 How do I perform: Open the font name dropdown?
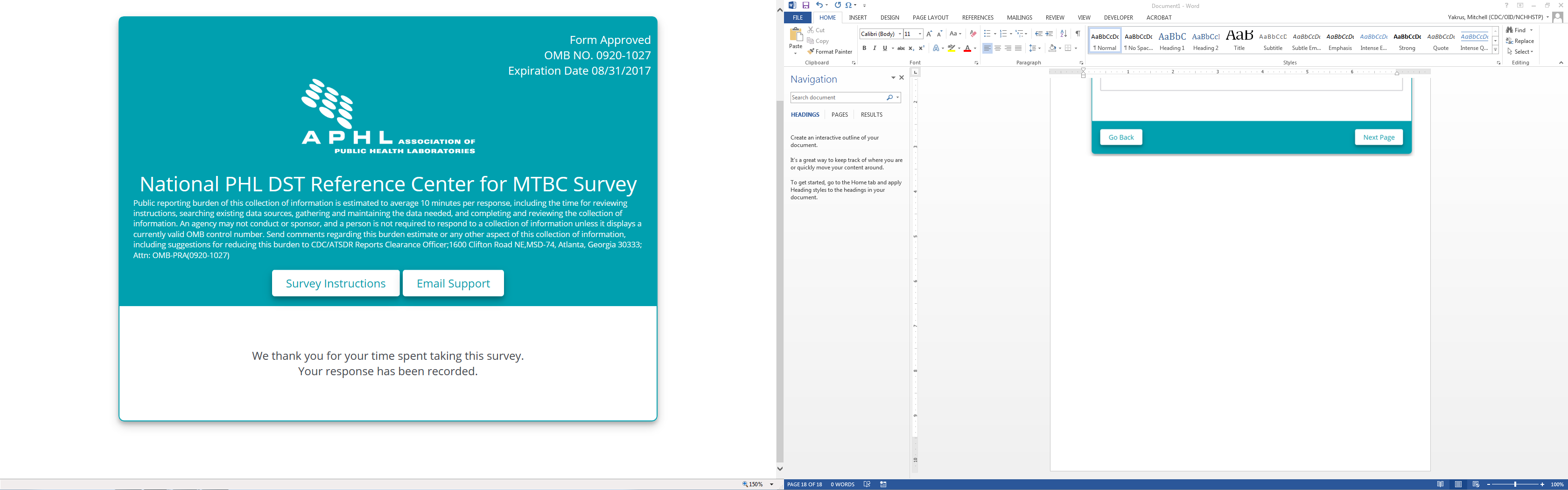click(900, 34)
